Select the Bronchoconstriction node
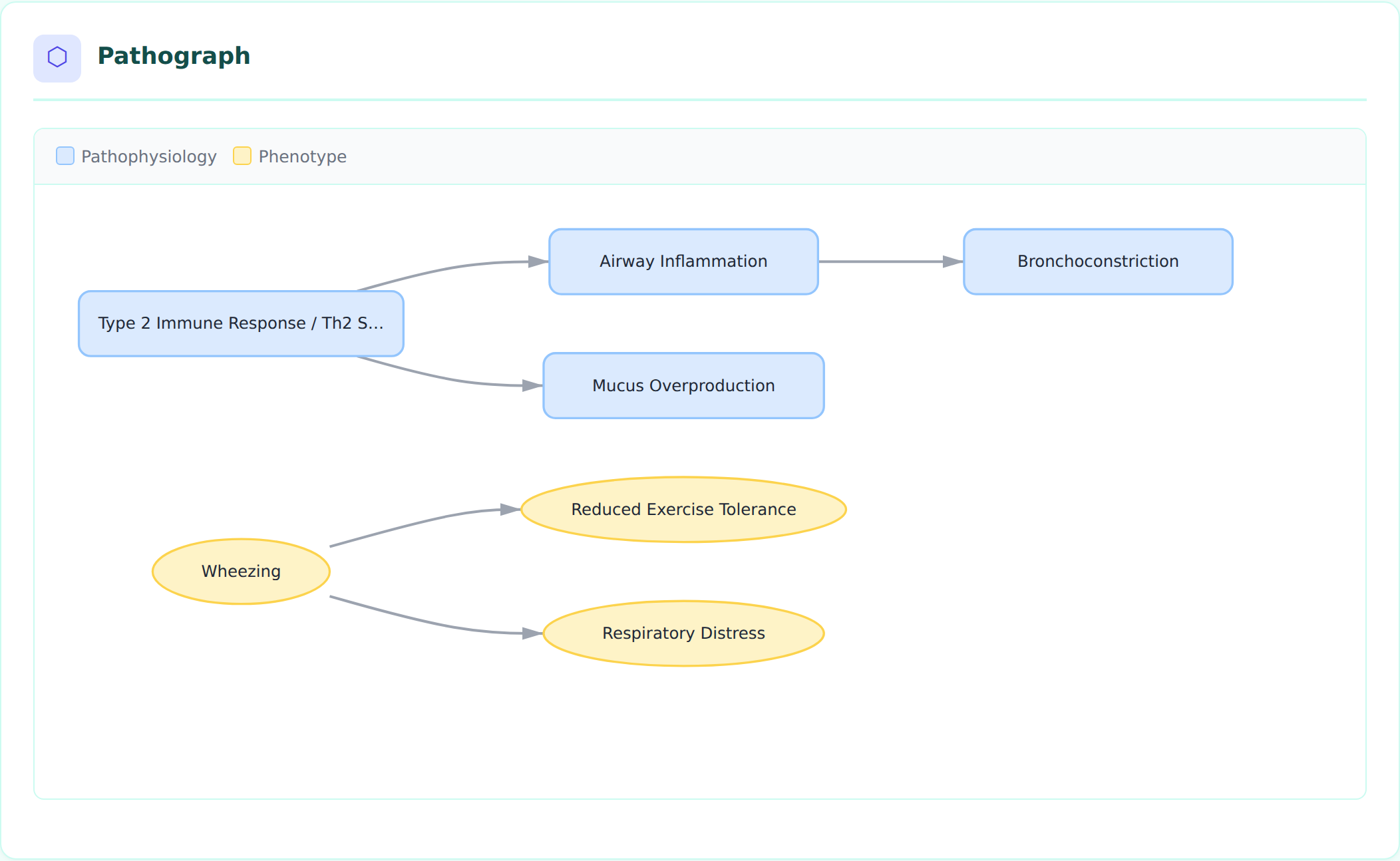1400x861 pixels. (1098, 261)
